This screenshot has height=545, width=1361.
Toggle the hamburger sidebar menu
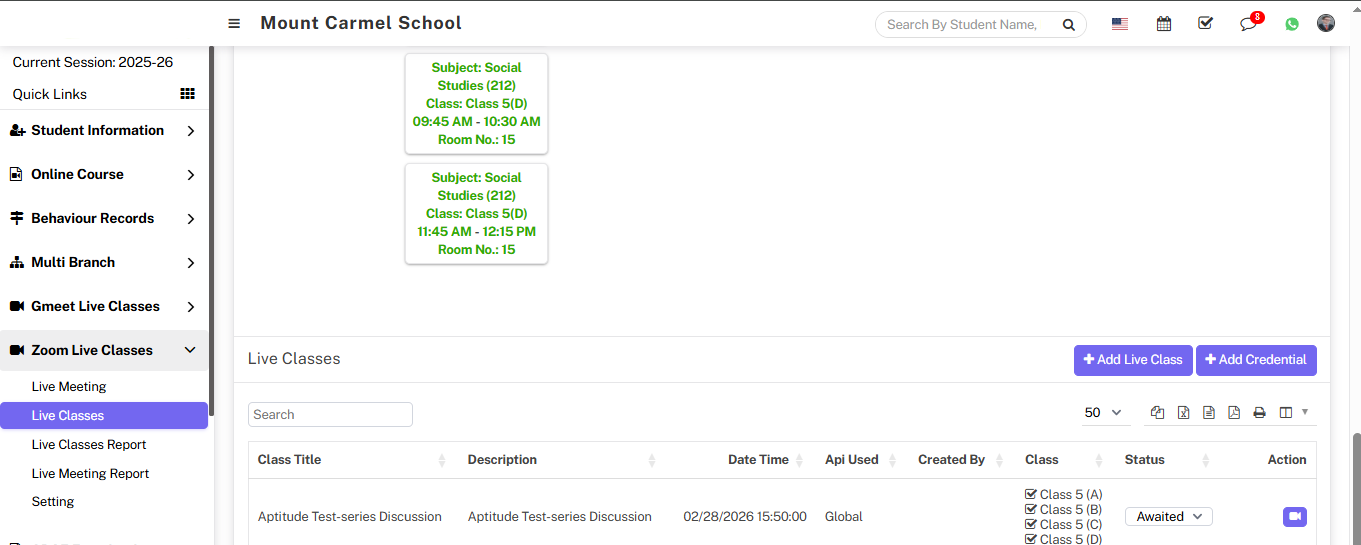pos(234,23)
